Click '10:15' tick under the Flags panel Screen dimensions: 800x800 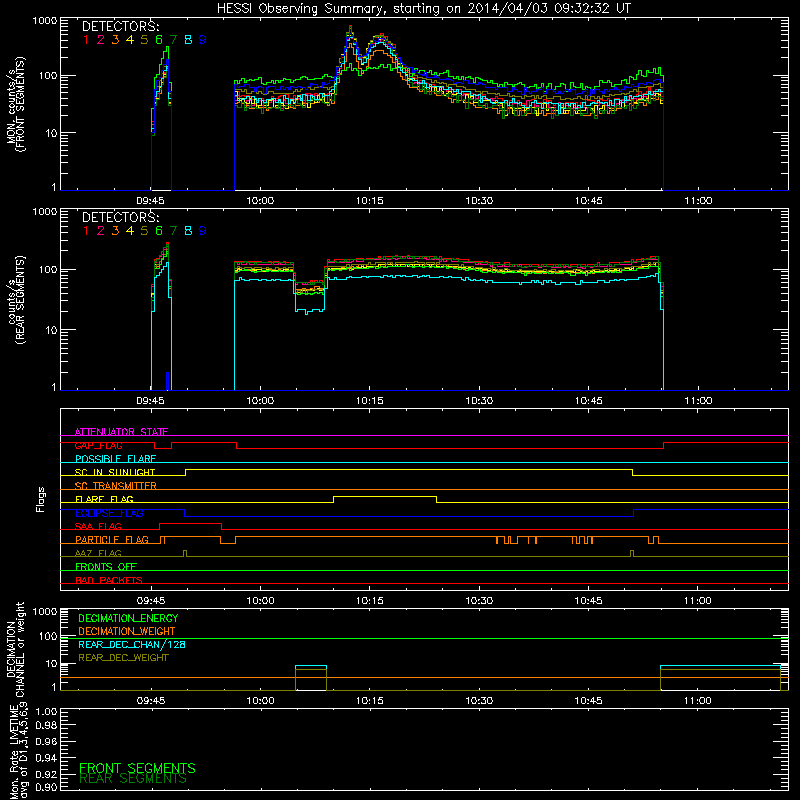click(x=369, y=601)
